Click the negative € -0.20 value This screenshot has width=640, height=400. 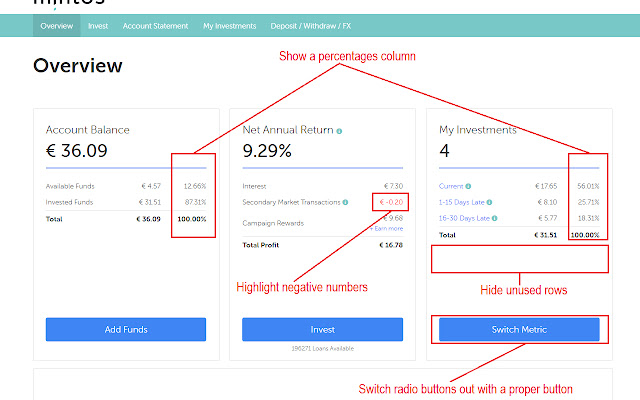click(391, 202)
